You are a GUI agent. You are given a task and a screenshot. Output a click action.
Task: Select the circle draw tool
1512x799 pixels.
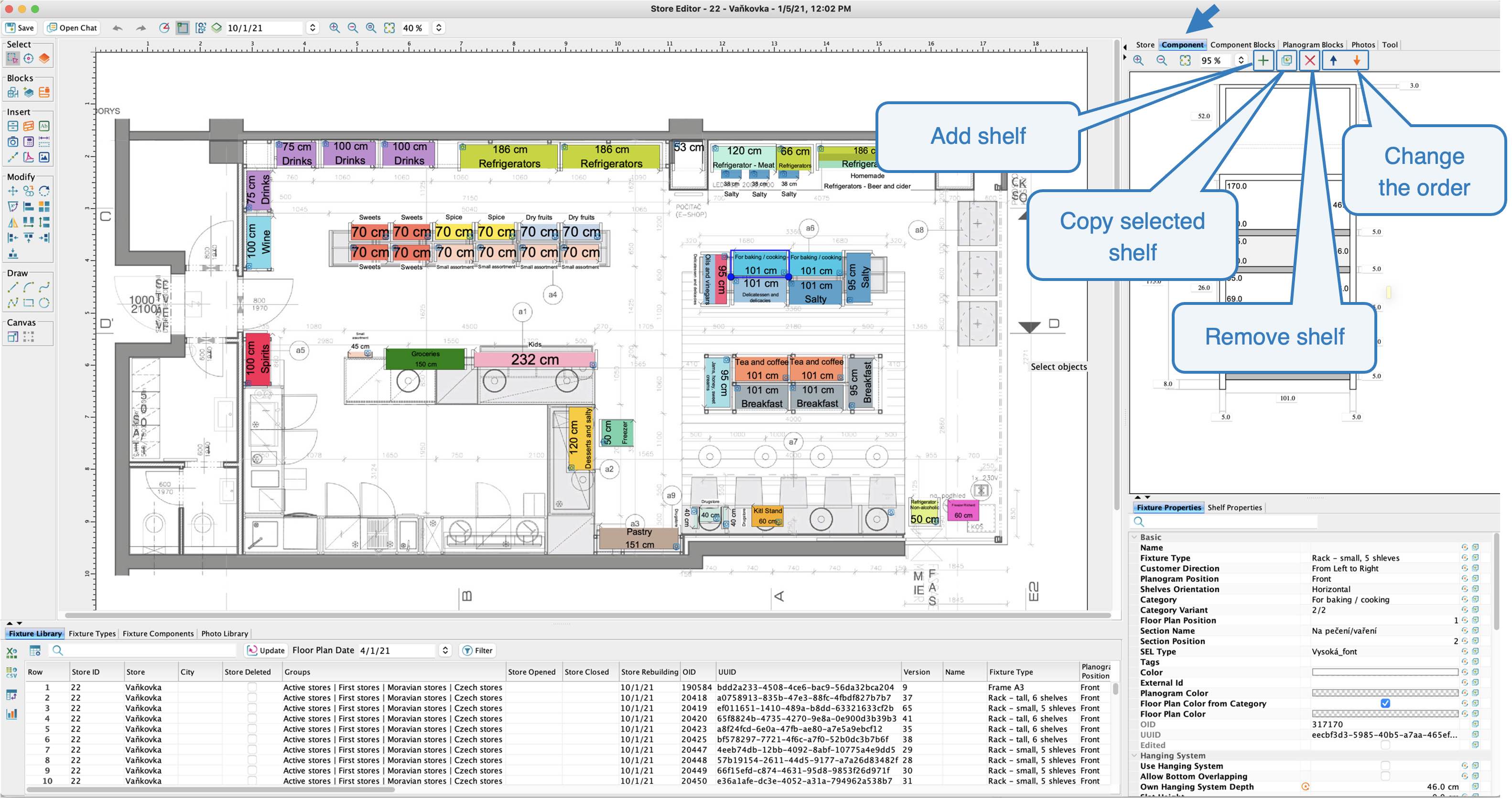tap(44, 303)
